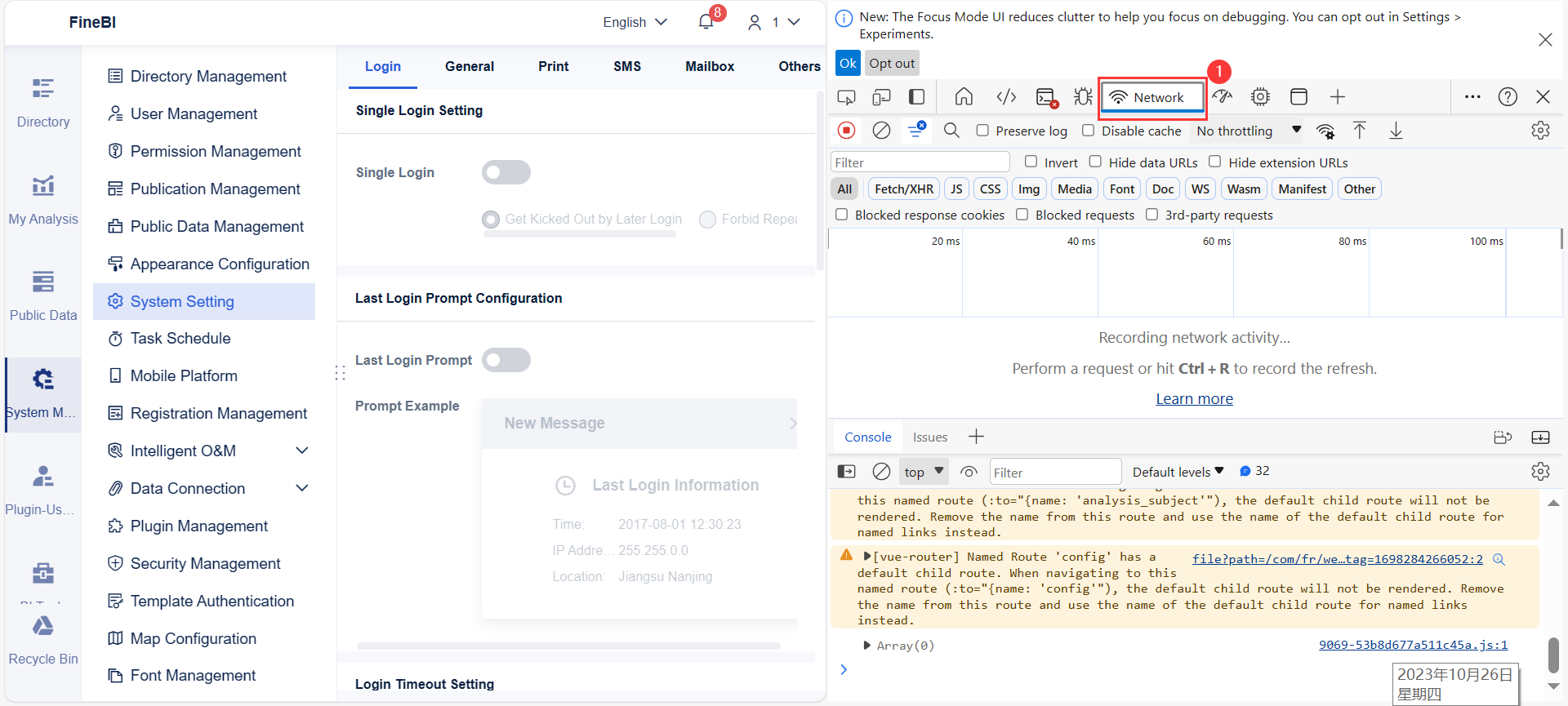Open the Application panel window icon
Viewport: 1568px width, 706px height.
1298,97
